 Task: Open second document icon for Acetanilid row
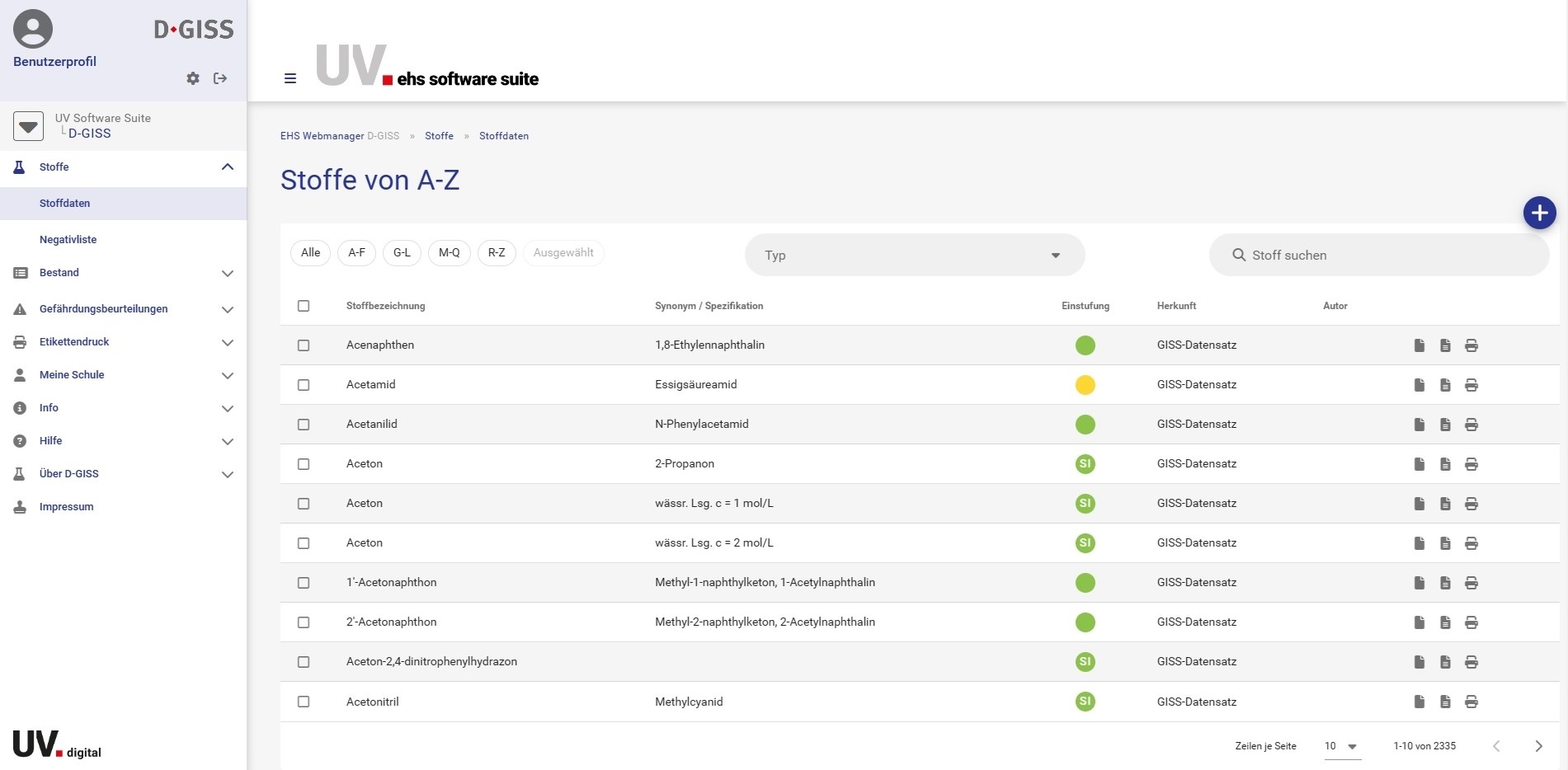point(1444,425)
